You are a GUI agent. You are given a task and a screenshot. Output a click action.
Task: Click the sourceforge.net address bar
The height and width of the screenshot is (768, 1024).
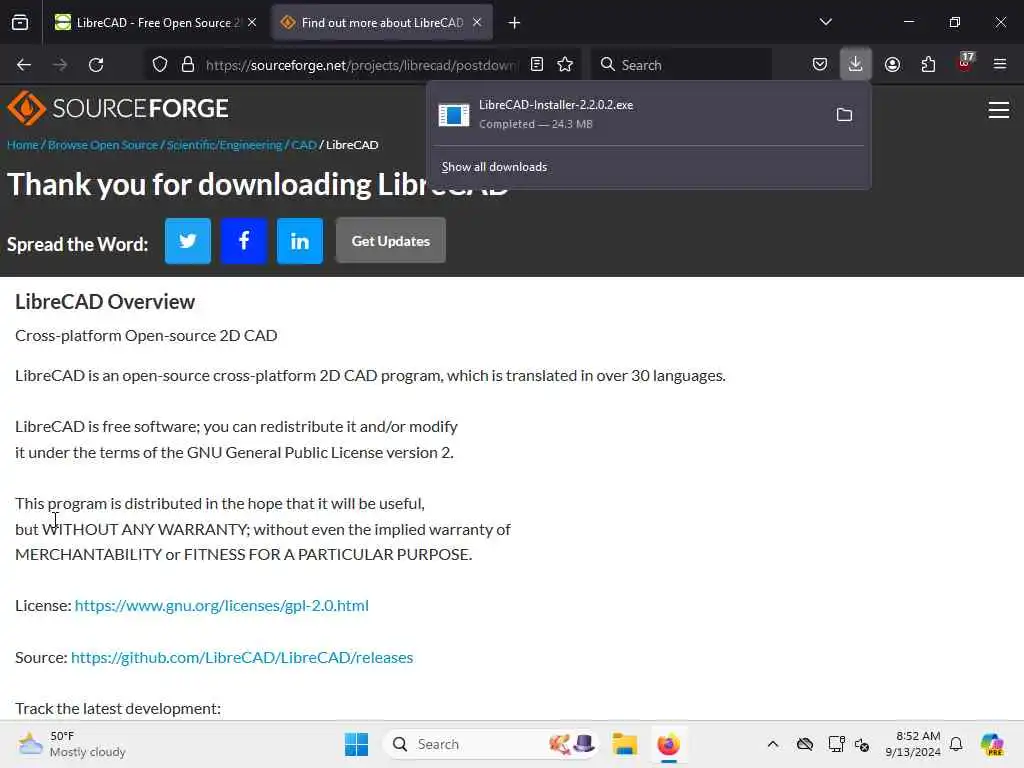point(360,65)
